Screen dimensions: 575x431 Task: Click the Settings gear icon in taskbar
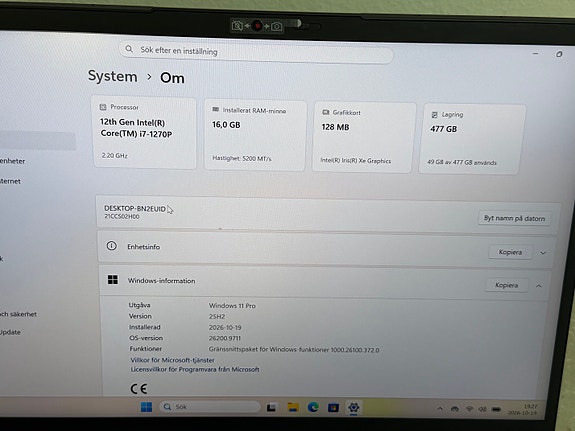354,408
